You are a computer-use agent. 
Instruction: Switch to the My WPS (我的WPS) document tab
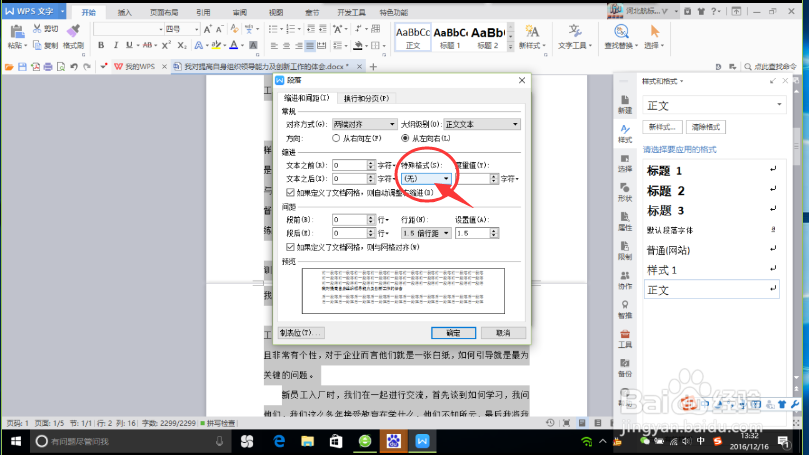[x=139, y=67]
